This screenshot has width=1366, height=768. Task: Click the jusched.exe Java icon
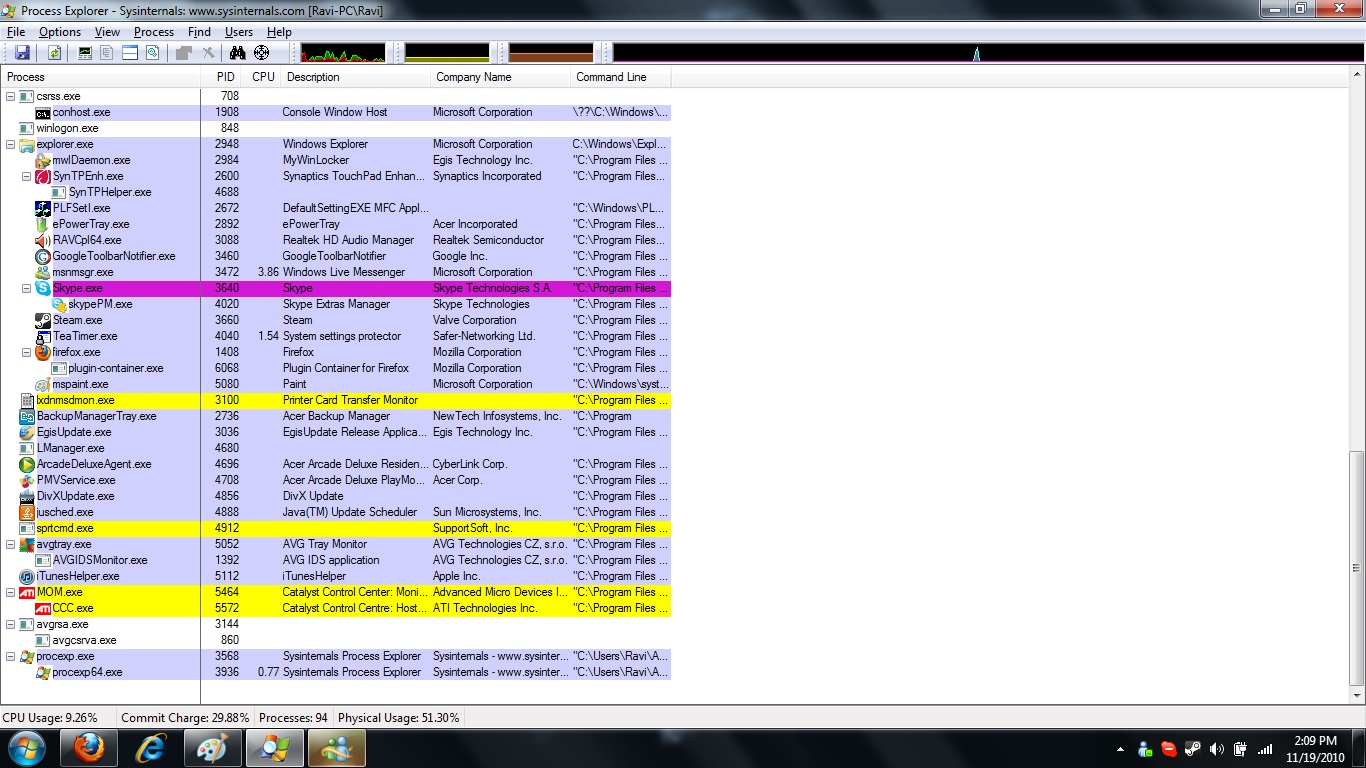[x=27, y=512]
